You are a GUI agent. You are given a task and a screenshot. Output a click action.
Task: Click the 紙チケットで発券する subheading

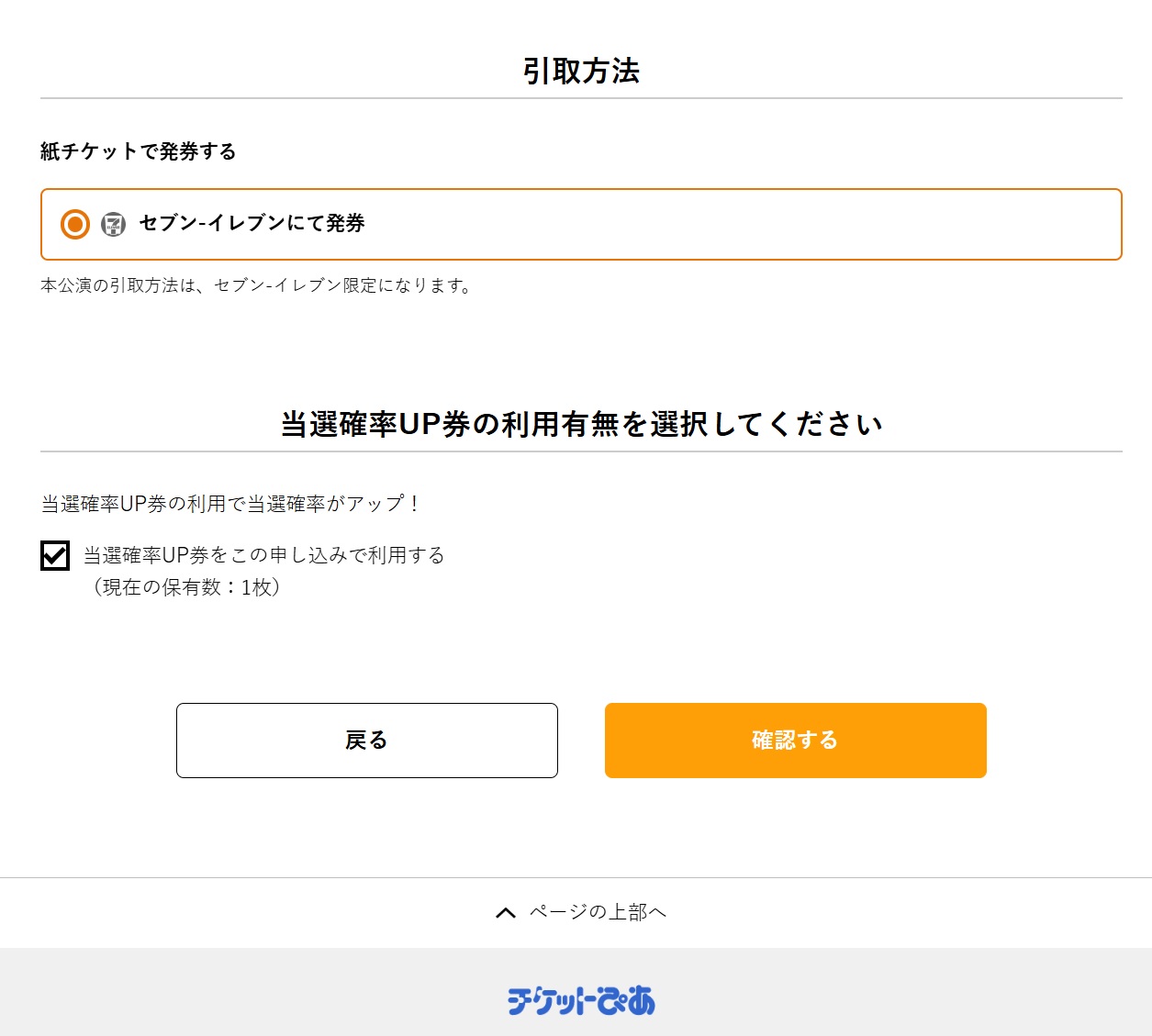pyautogui.click(x=139, y=151)
